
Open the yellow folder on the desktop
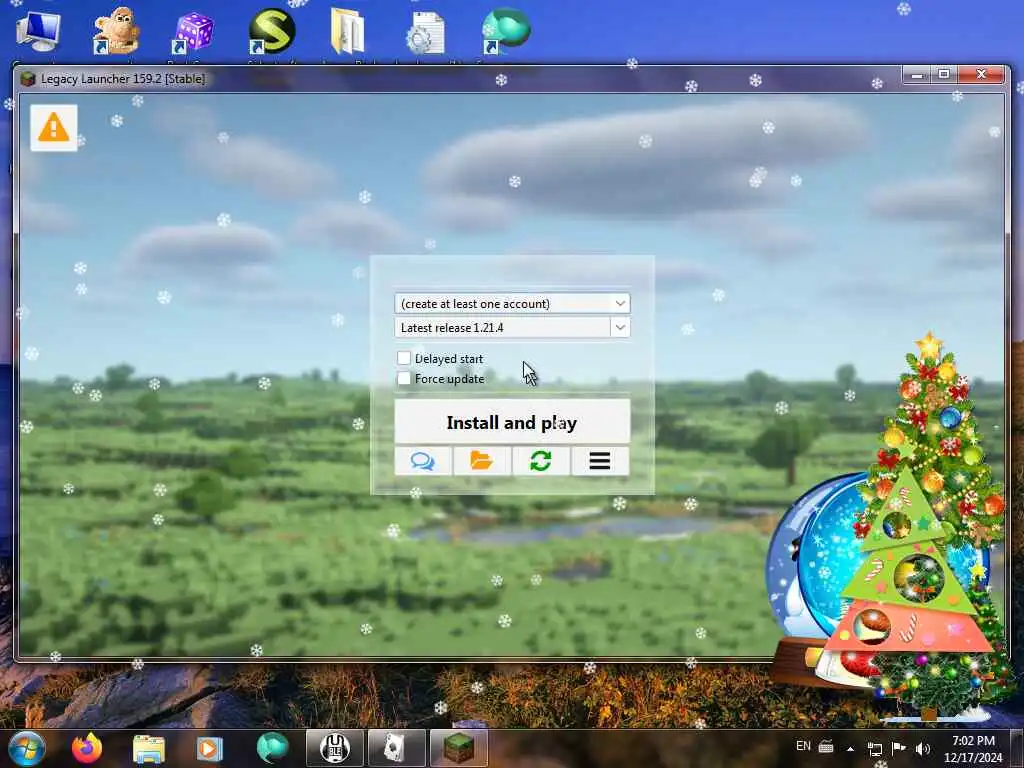coord(347,31)
